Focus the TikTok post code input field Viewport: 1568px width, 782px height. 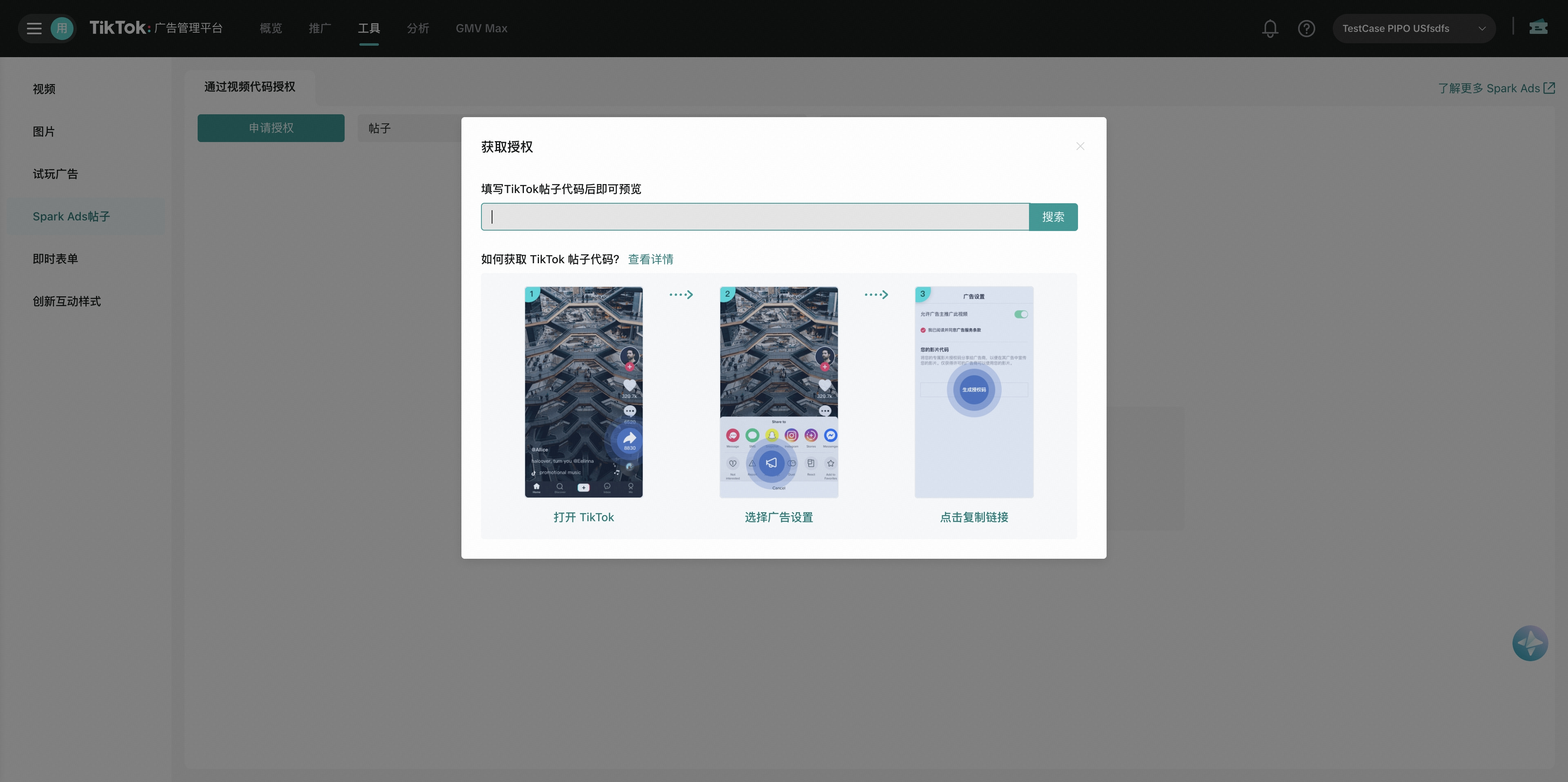pyautogui.click(x=755, y=217)
